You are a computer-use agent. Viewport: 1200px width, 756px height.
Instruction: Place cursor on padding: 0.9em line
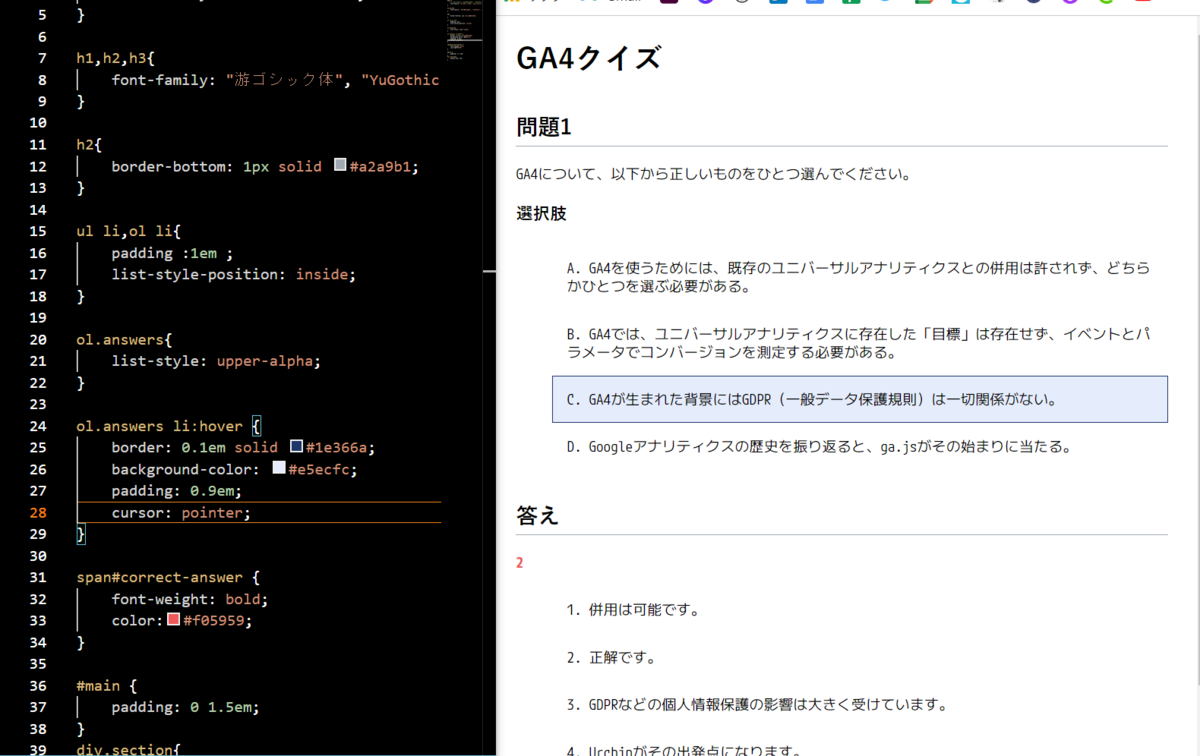[177, 491]
